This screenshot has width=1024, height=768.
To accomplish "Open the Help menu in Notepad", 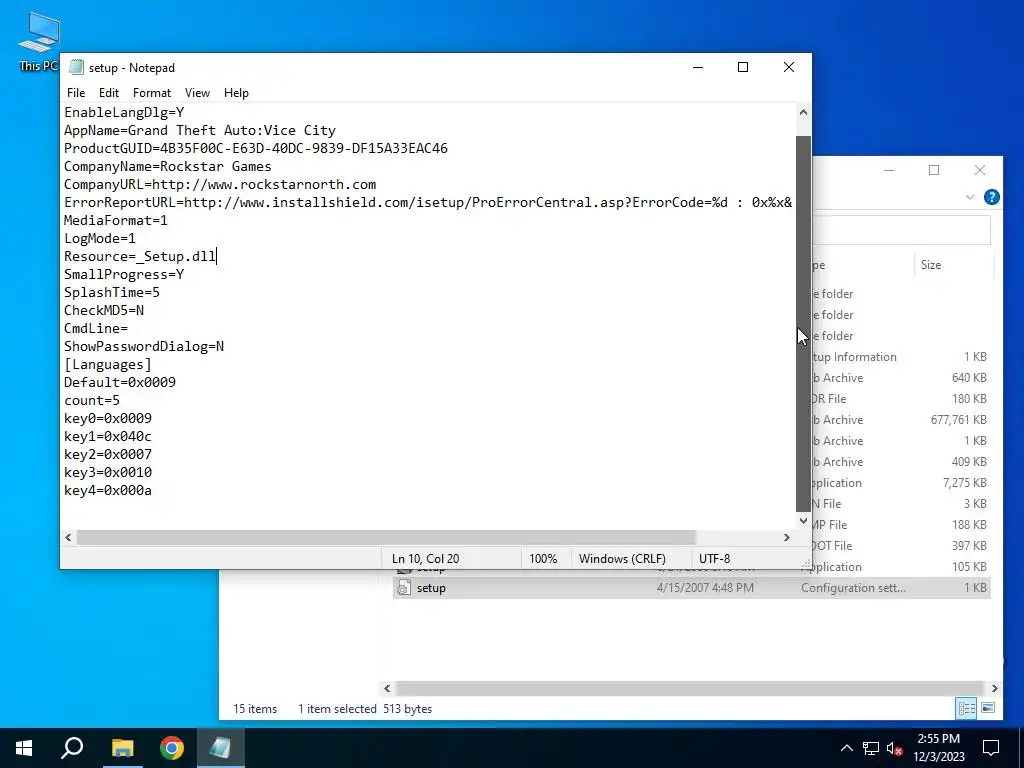I will pos(236,93).
